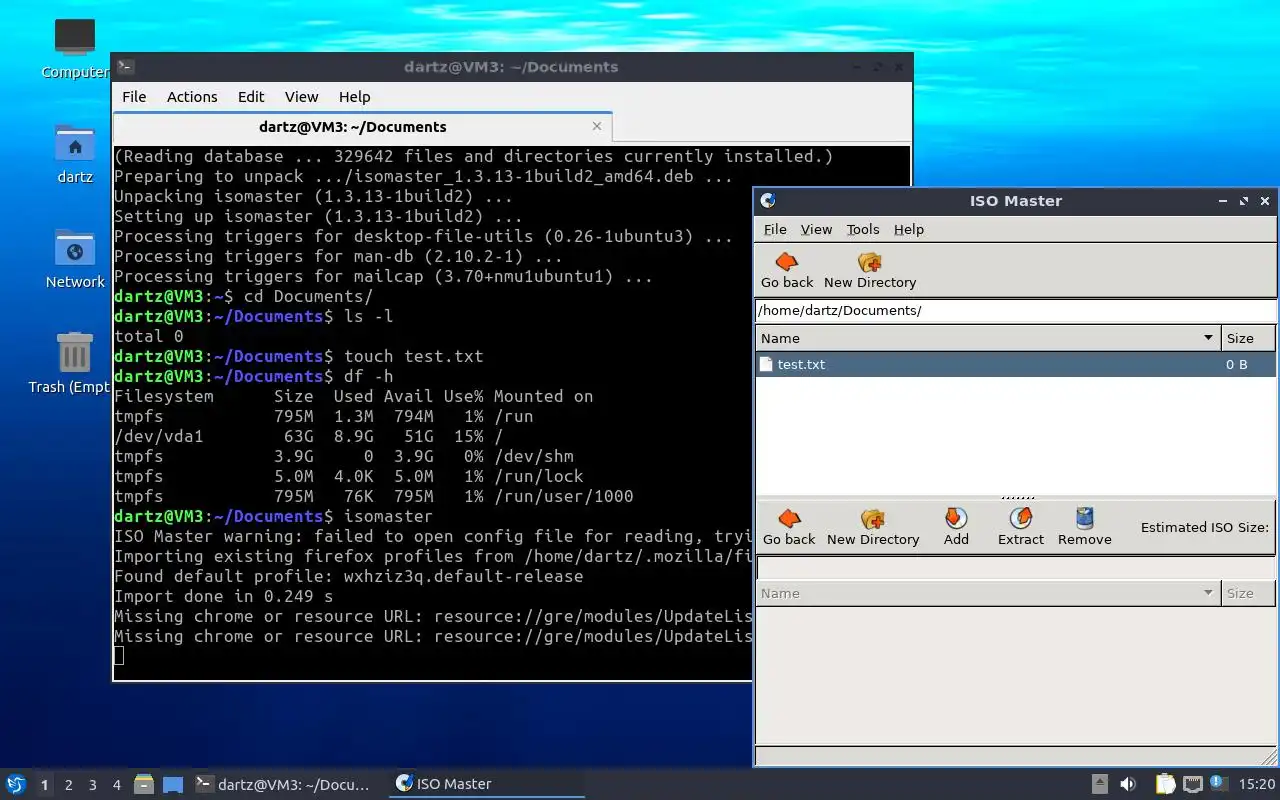
Task: Click the Remove icon in ISO Master
Action: pyautogui.click(x=1085, y=518)
